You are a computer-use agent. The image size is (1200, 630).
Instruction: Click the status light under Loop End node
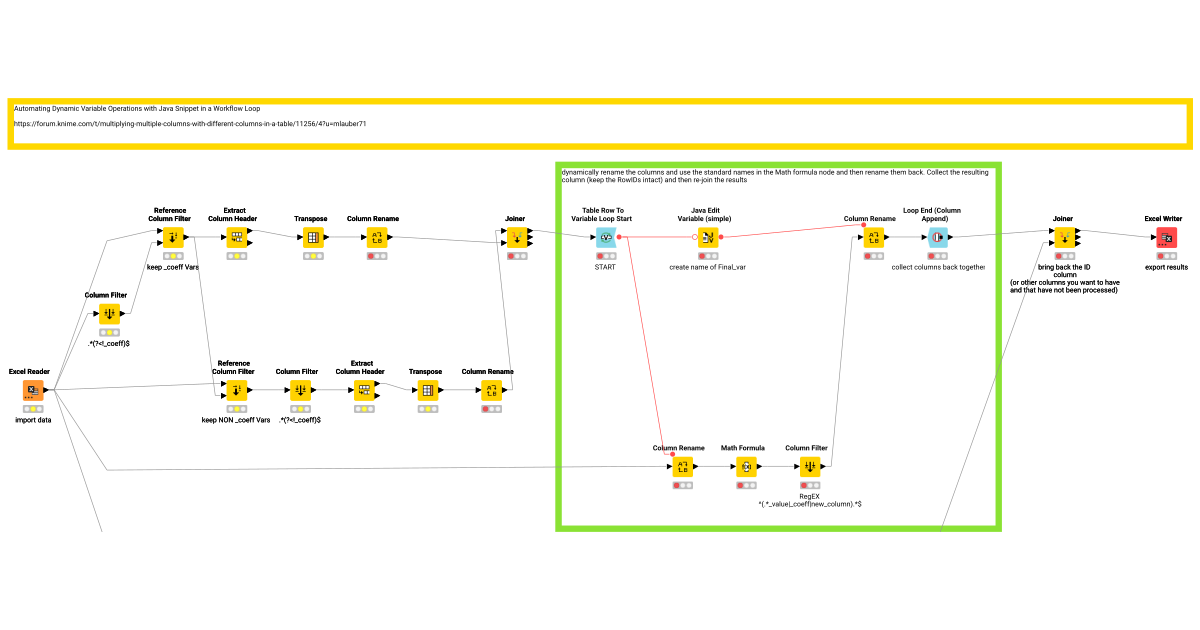click(938, 254)
